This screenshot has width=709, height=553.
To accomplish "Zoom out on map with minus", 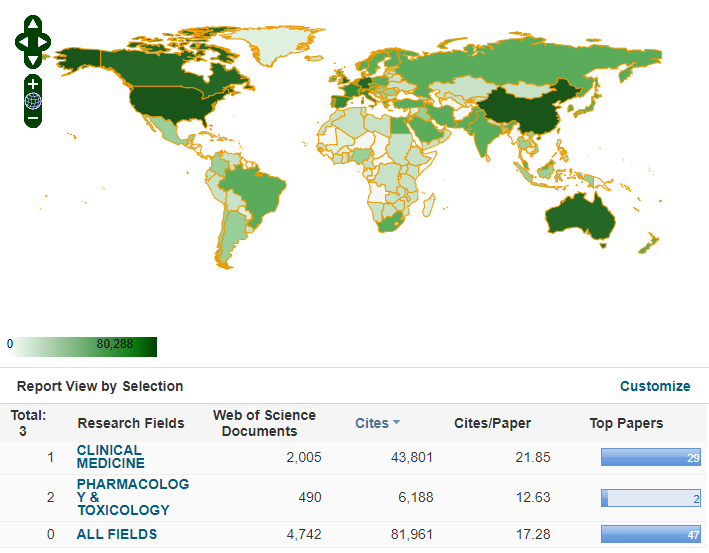I will 33,119.
